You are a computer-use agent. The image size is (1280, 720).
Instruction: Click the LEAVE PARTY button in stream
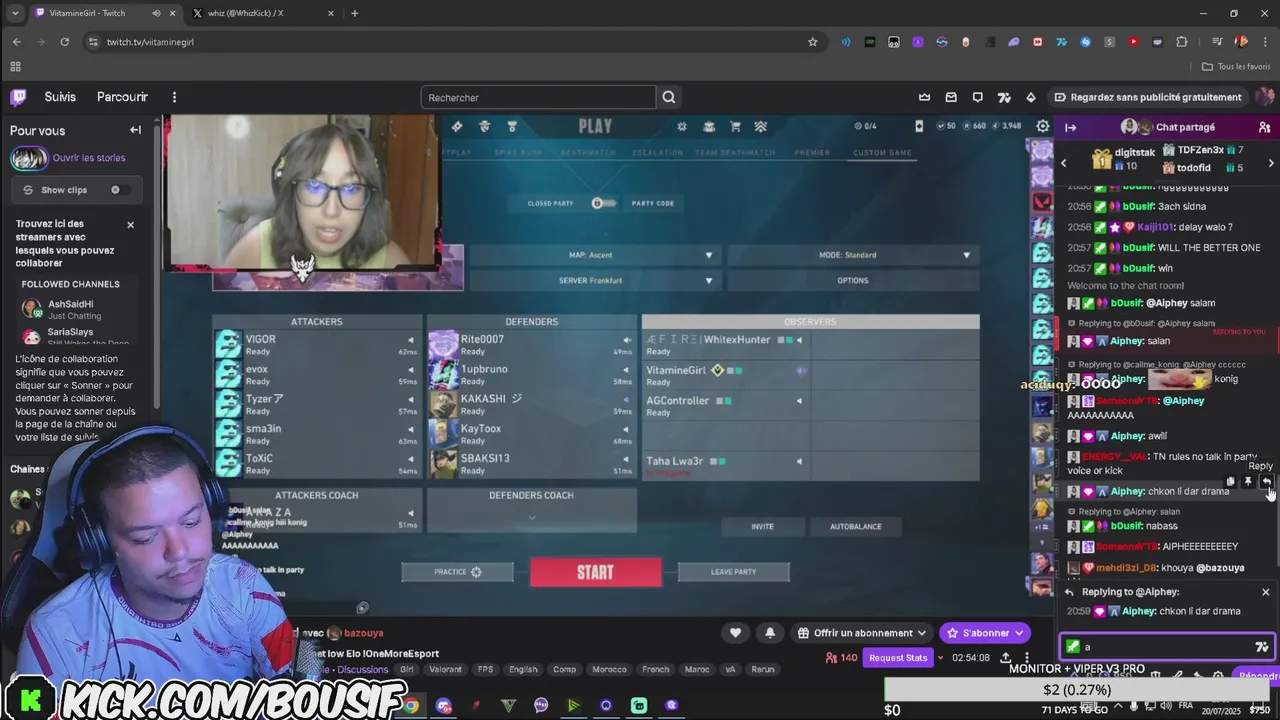click(x=733, y=572)
